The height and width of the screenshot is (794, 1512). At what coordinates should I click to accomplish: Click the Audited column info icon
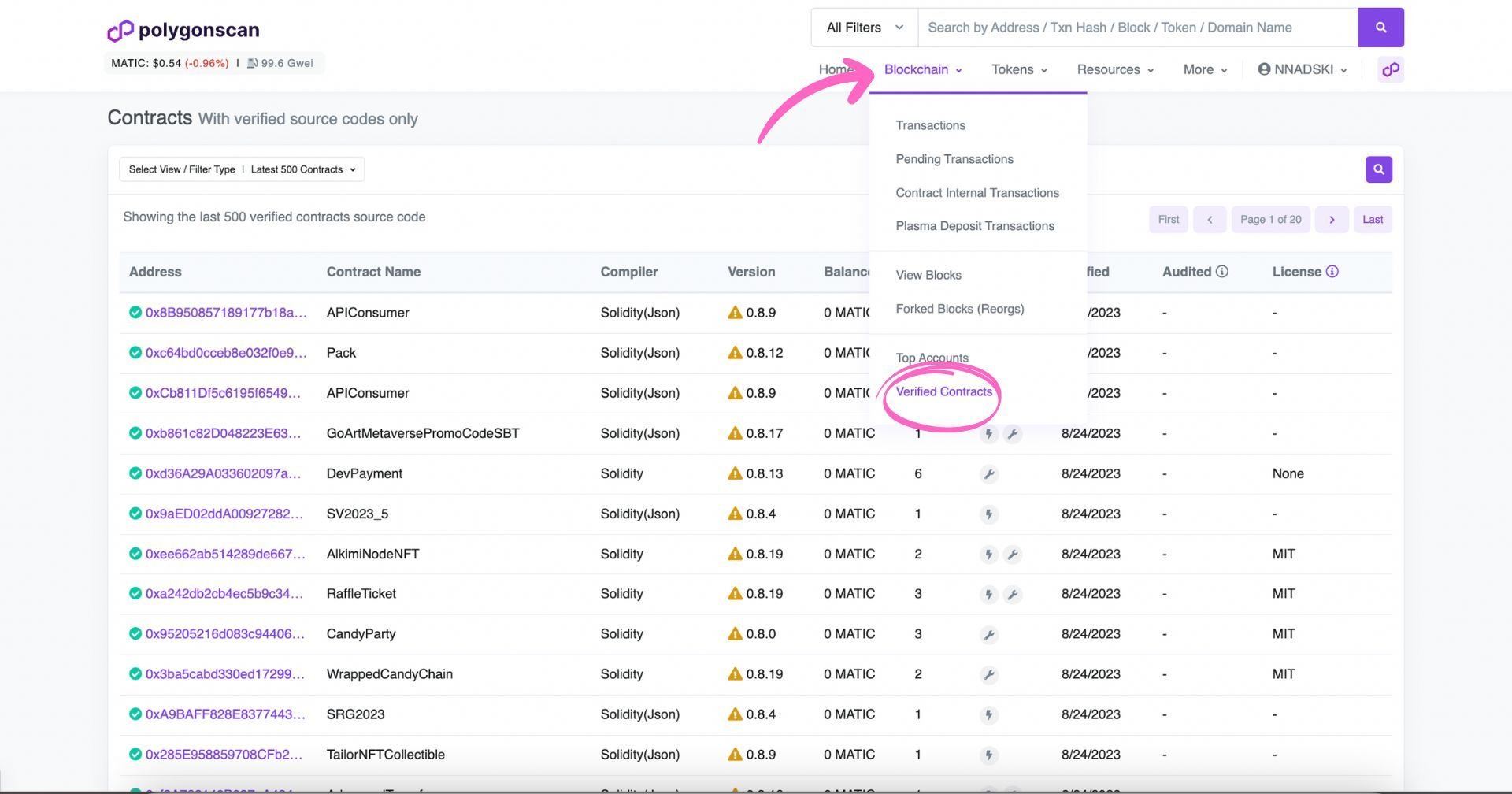(1222, 272)
